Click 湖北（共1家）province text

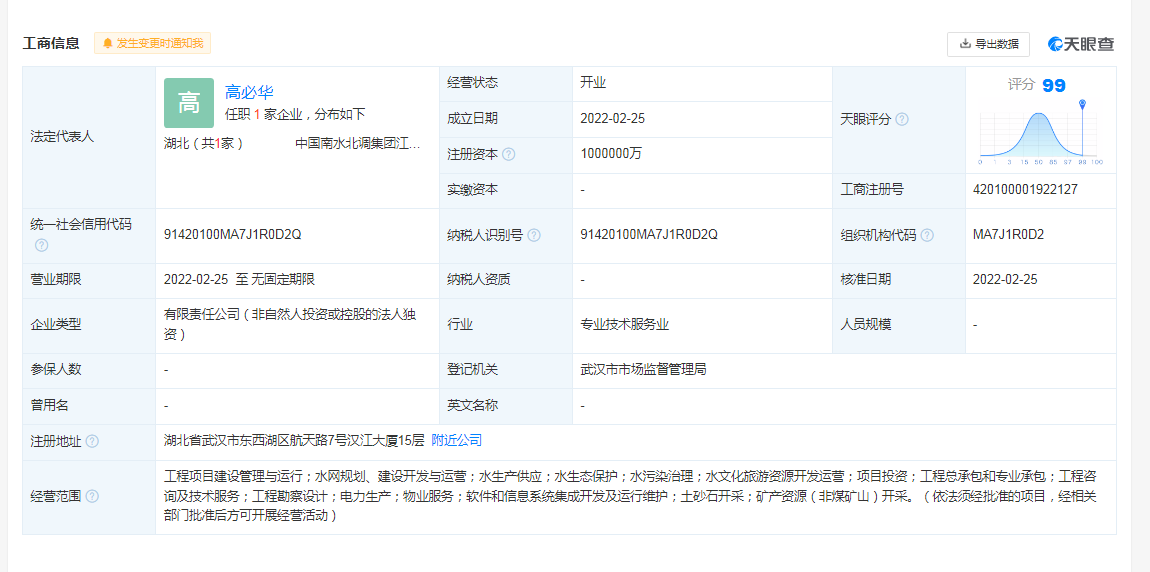coord(203,144)
